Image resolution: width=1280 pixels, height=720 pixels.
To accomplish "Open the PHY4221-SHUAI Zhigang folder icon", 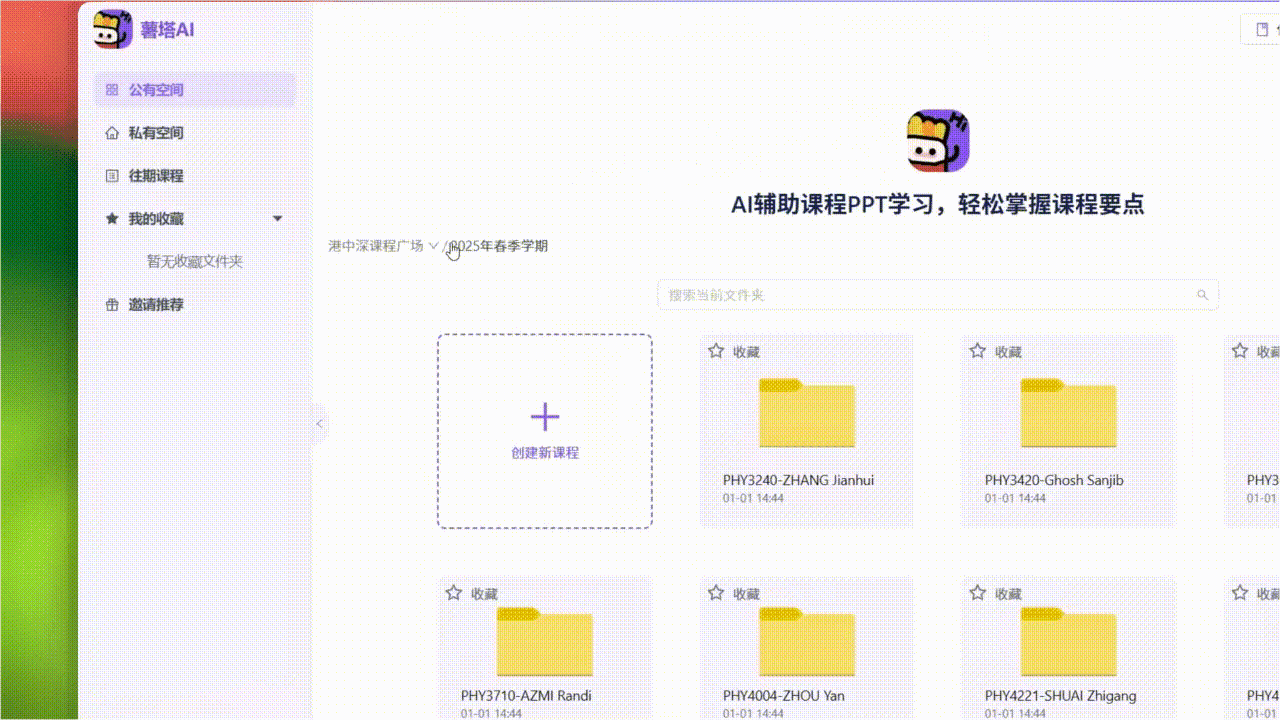I will pyautogui.click(x=1069, y=641).
